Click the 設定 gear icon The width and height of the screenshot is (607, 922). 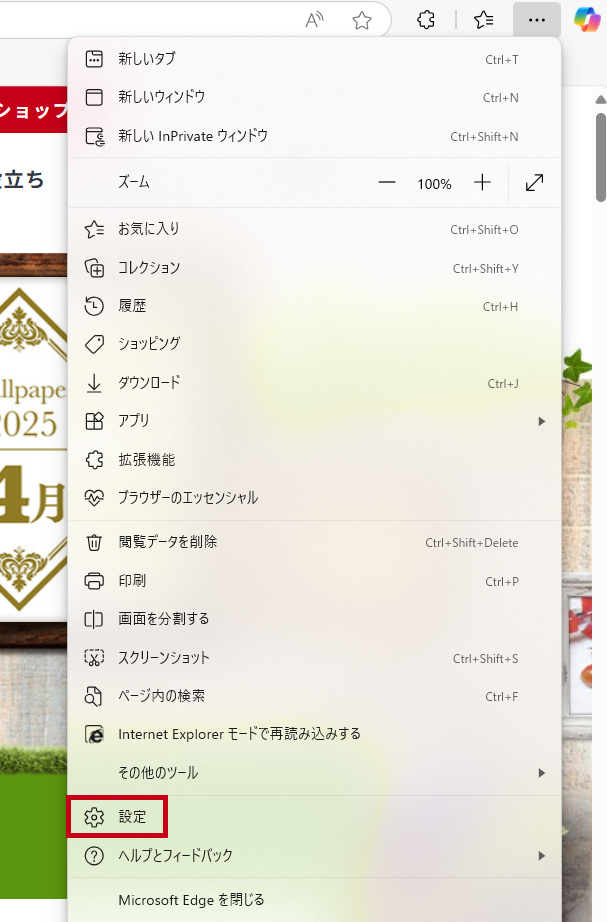(94, 817)
